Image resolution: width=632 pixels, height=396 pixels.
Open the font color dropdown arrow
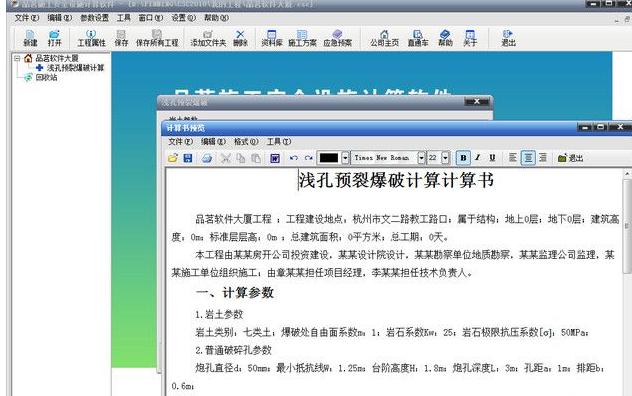click(x=345, y=158)
